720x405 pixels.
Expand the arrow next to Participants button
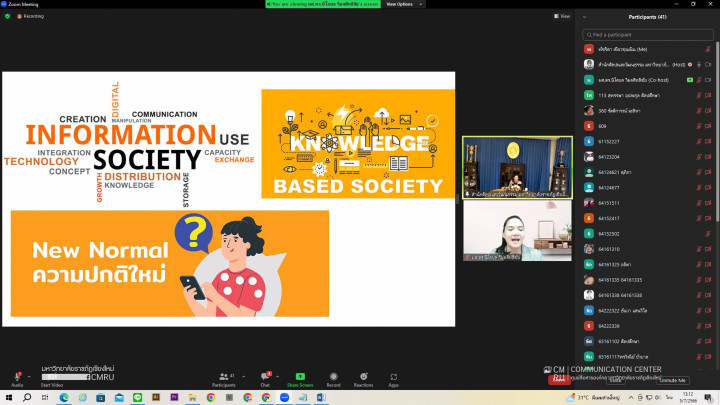point(244,377)
